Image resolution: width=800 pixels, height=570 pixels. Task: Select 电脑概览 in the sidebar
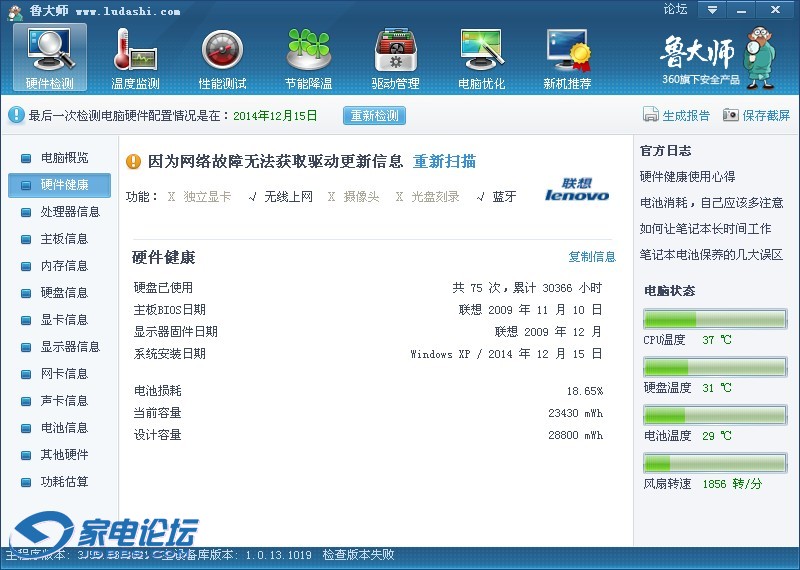click(x=60, y=158)
